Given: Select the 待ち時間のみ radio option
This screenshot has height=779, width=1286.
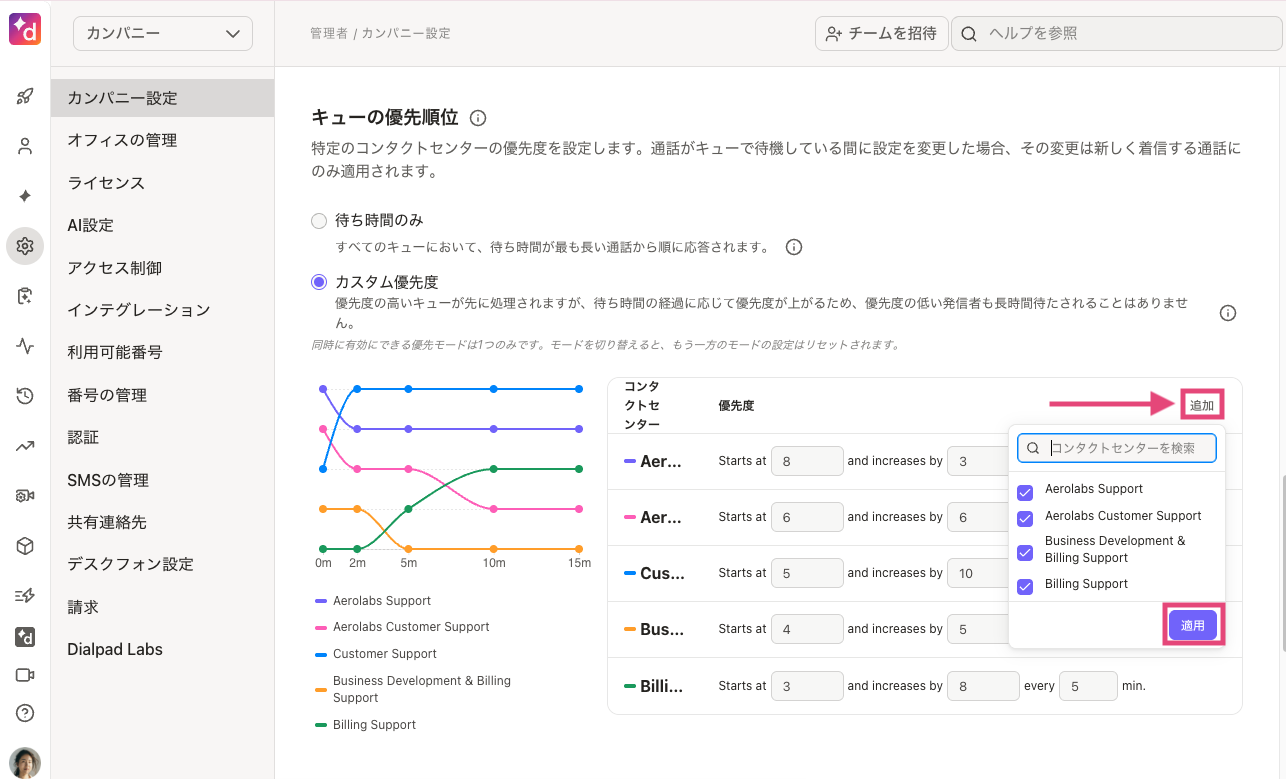Looking at the screenshot, I should click(x=319, y=220).
